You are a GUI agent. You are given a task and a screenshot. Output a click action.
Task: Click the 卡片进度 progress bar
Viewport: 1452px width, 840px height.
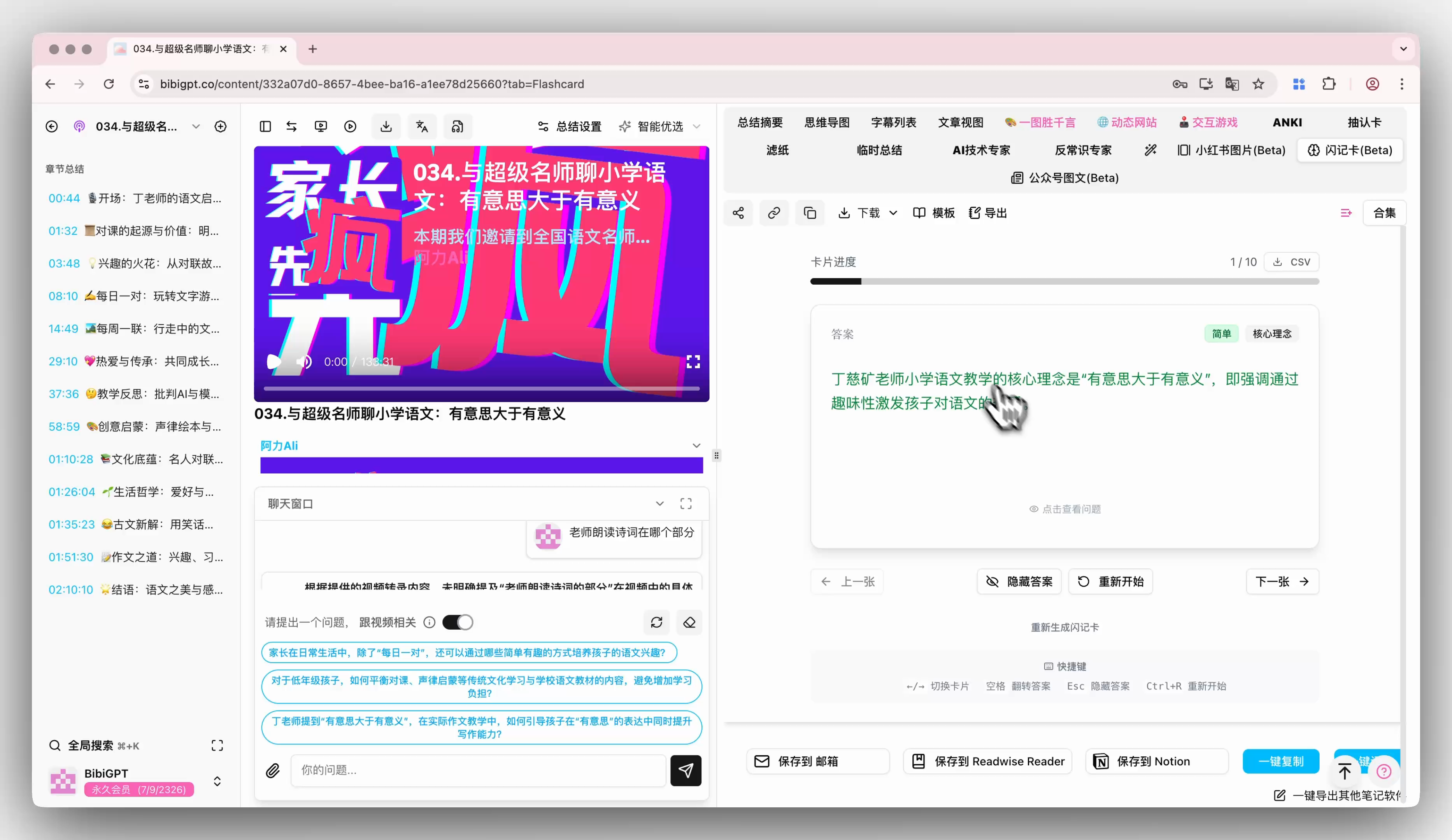click(1065, 282)
